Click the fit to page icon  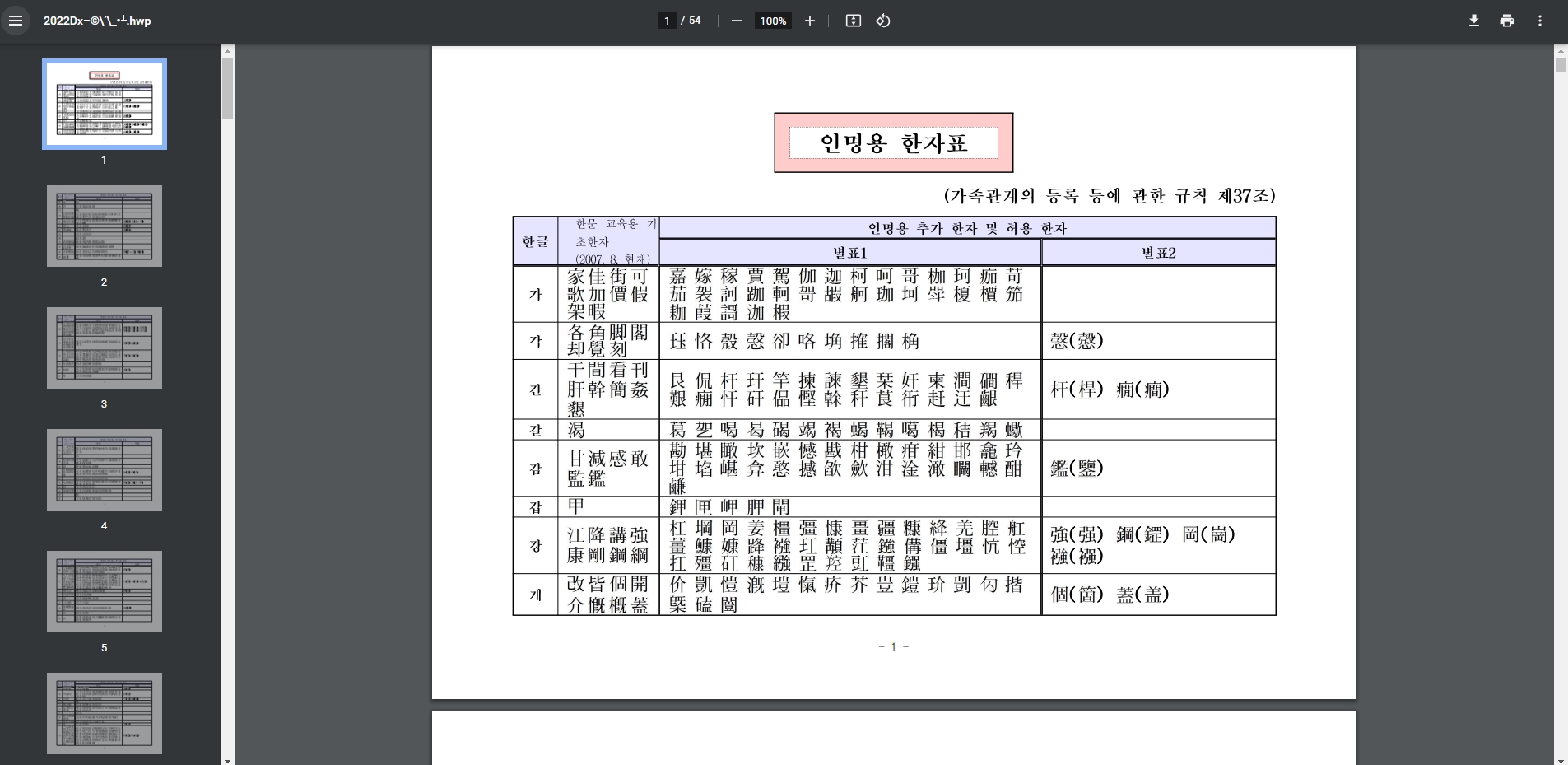[854, 21]
